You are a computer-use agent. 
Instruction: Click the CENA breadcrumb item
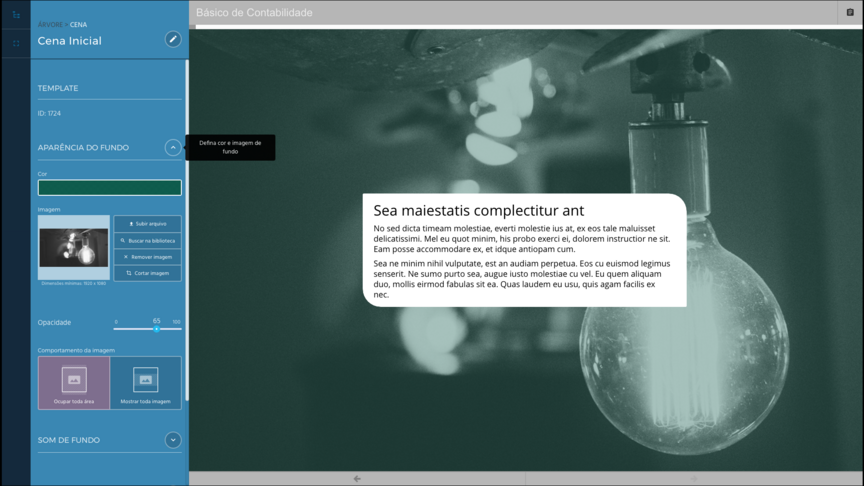(x=78, y=25)
